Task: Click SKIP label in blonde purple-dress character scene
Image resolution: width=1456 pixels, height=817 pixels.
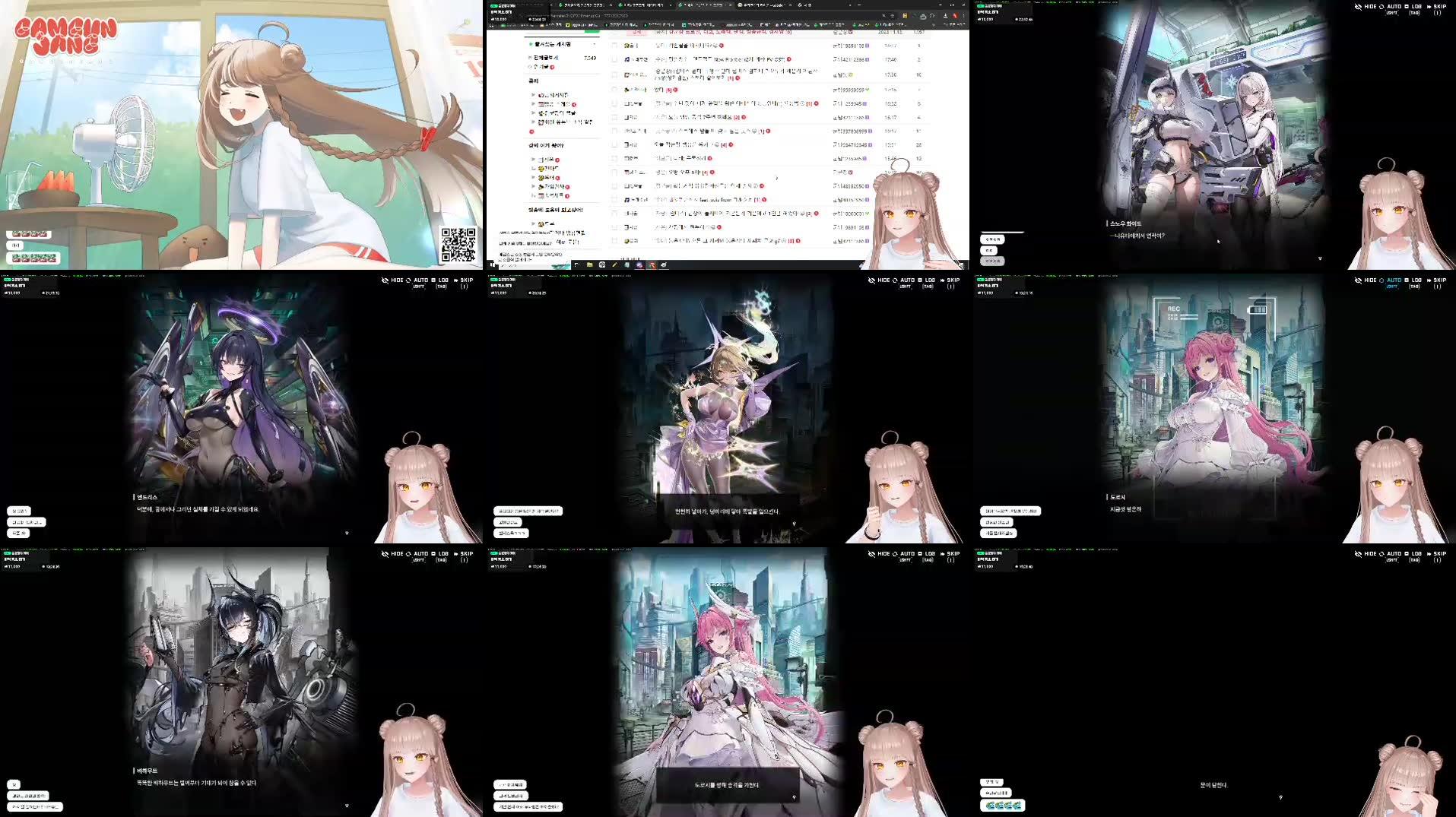Action: 953,280
